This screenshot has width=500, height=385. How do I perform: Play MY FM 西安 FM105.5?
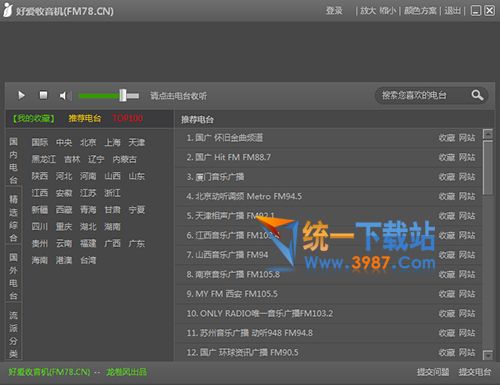[x=232, y=294]
